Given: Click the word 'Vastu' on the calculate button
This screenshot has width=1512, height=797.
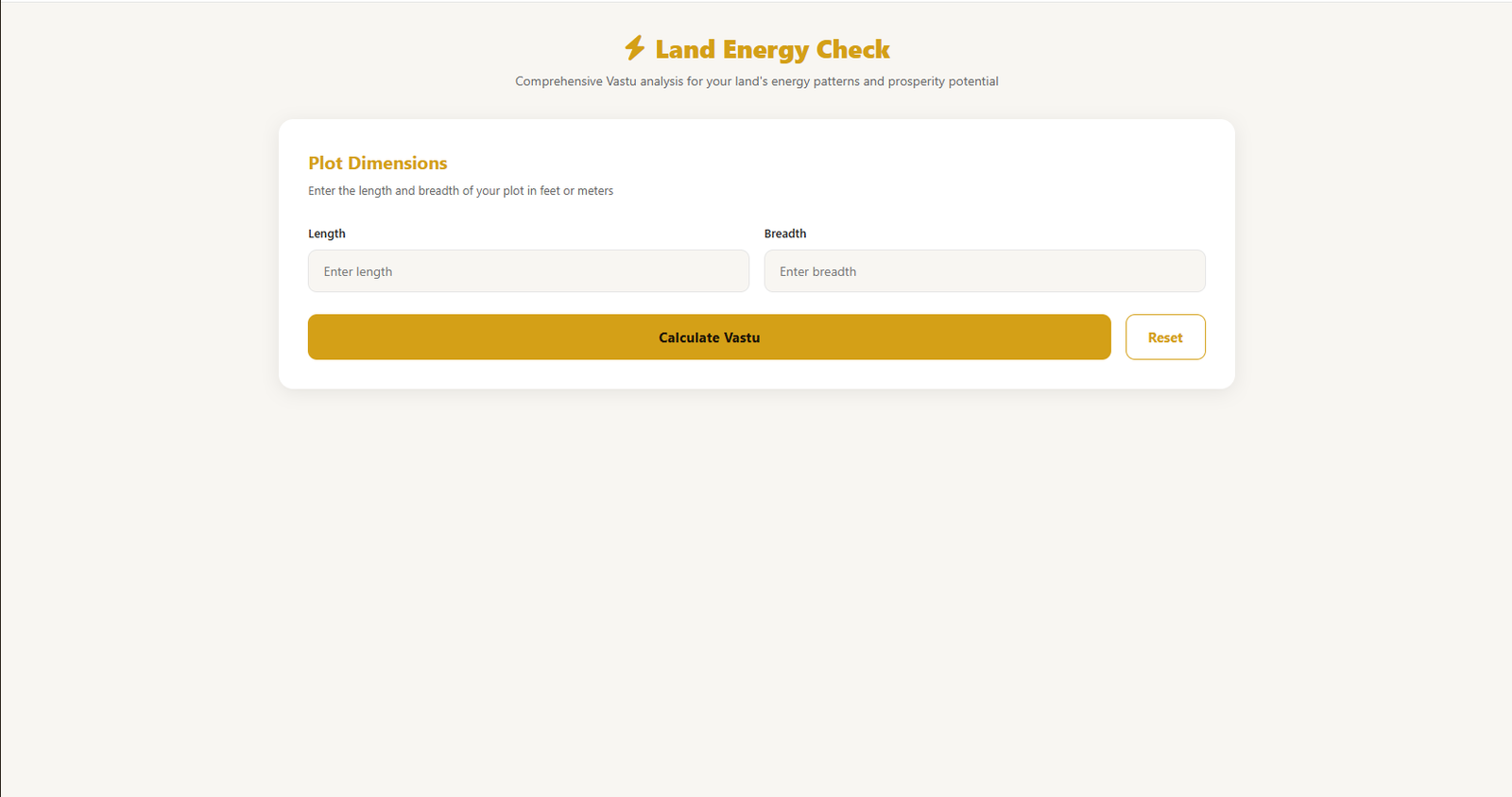Looking at the screenshot, I should (x=742, y=338).
